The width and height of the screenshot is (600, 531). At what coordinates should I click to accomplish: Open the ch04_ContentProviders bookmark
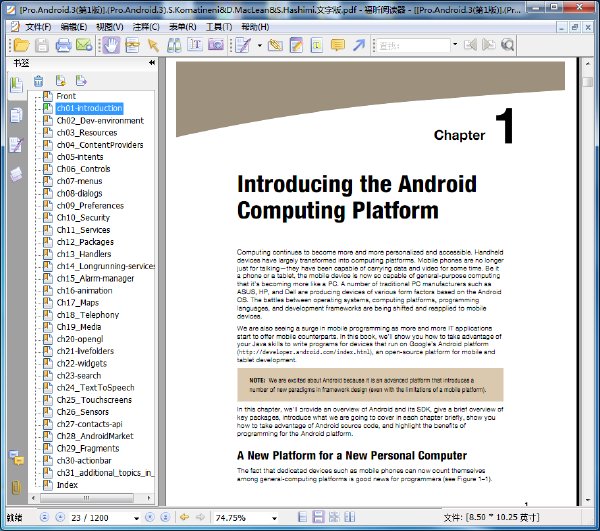tap(100, 145)
